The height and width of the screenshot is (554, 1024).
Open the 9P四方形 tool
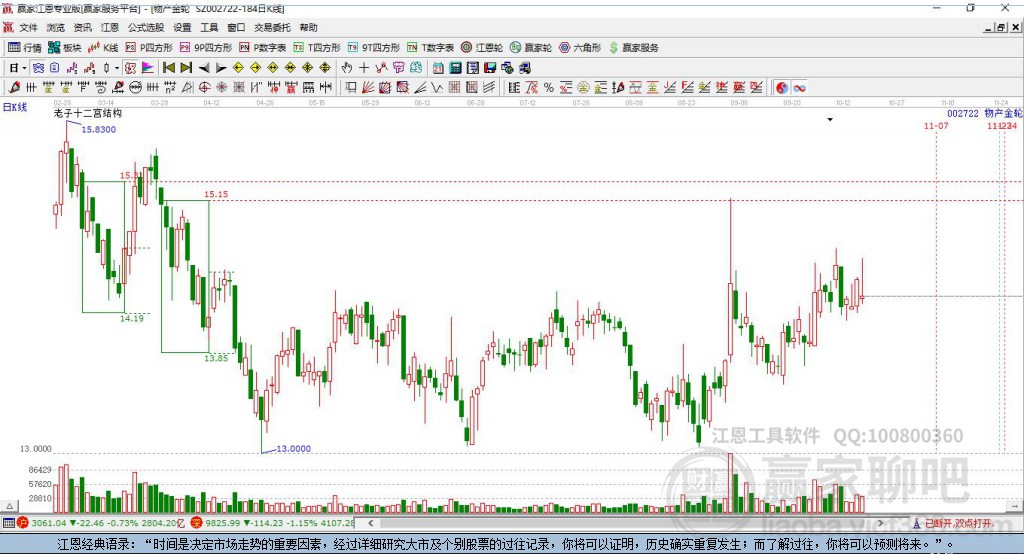(x=206, y=48)
